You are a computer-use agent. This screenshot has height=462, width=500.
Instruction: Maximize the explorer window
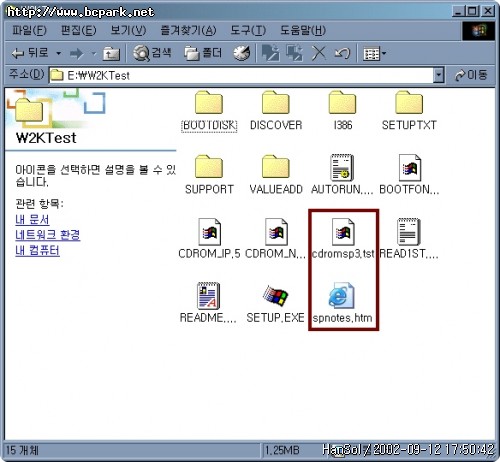click(472, 11)
